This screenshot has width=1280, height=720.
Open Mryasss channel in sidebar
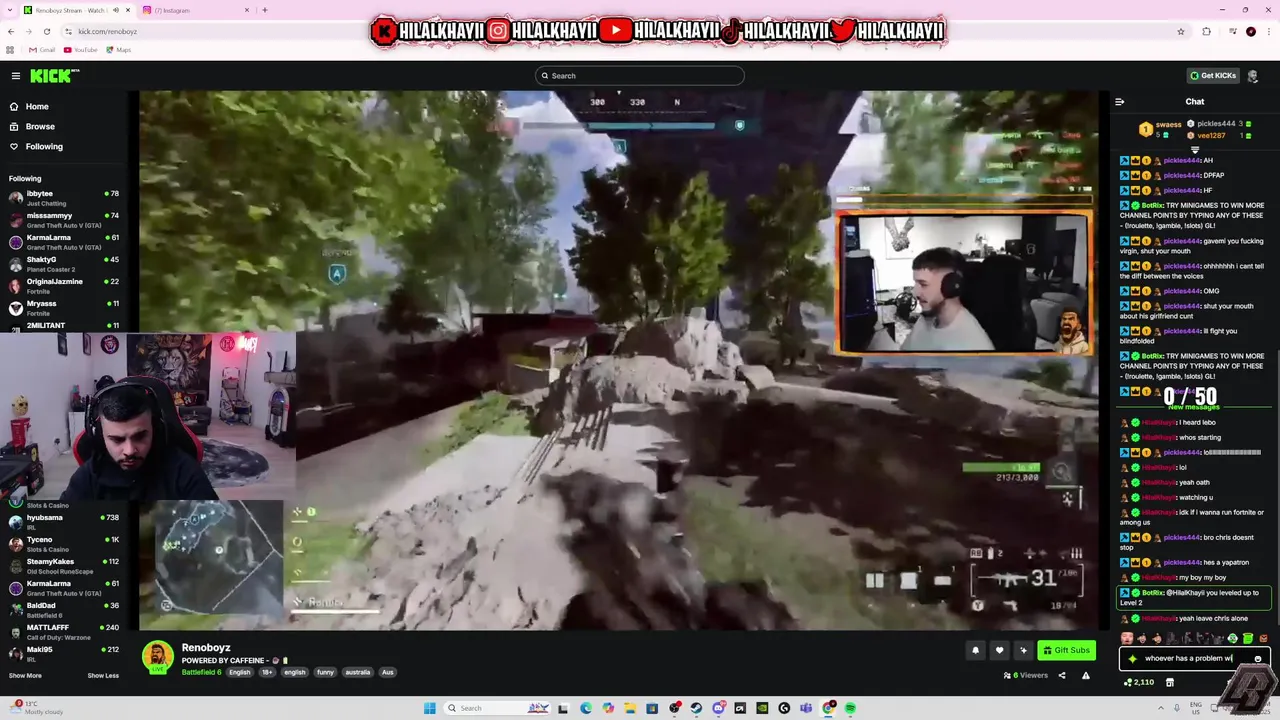click(x=63, y=307)
